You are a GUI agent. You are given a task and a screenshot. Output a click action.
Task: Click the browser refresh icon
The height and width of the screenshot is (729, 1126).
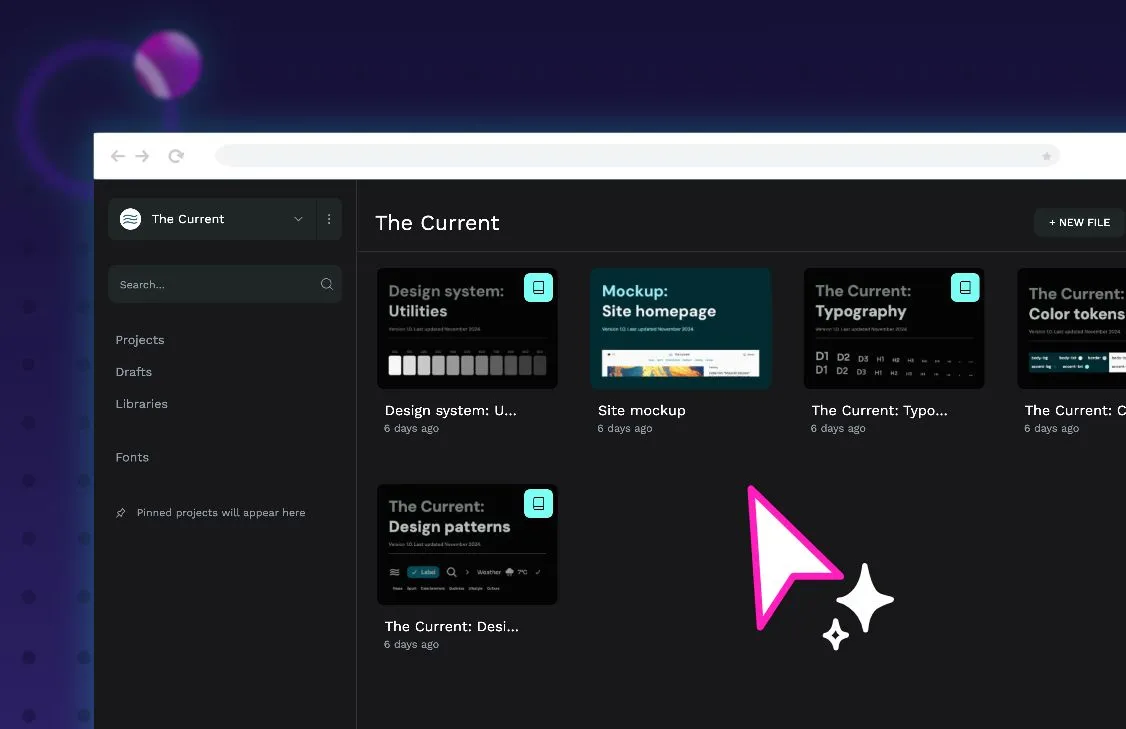click(176, 156)
